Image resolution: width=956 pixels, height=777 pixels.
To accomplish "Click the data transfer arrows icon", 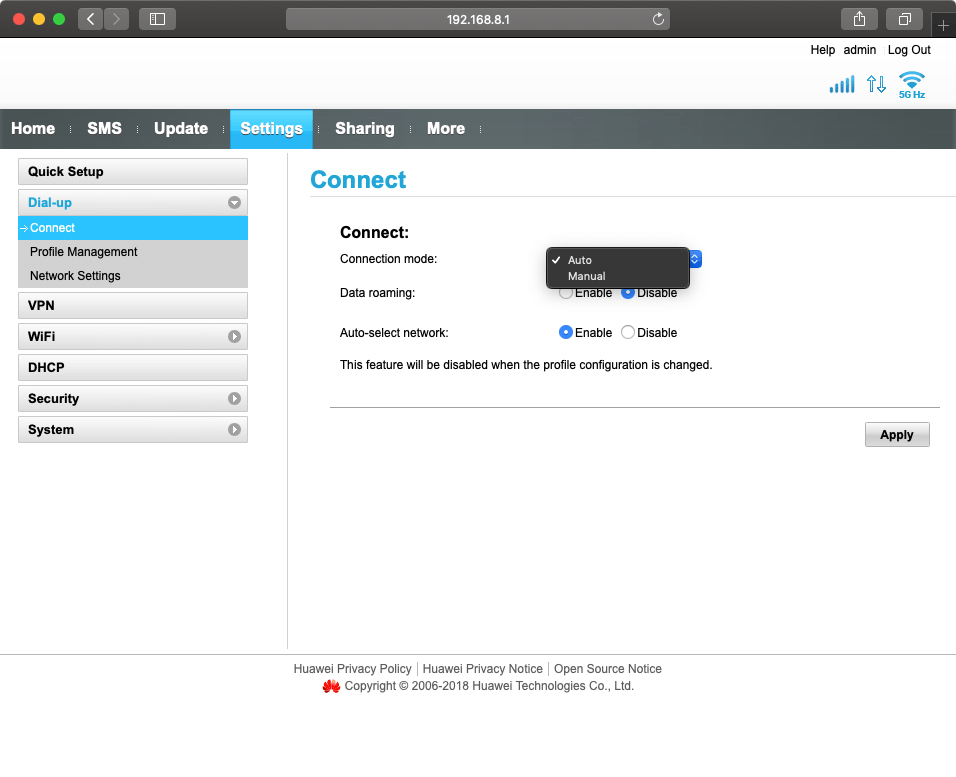I will pyautogui.click(x=876, y=84).
